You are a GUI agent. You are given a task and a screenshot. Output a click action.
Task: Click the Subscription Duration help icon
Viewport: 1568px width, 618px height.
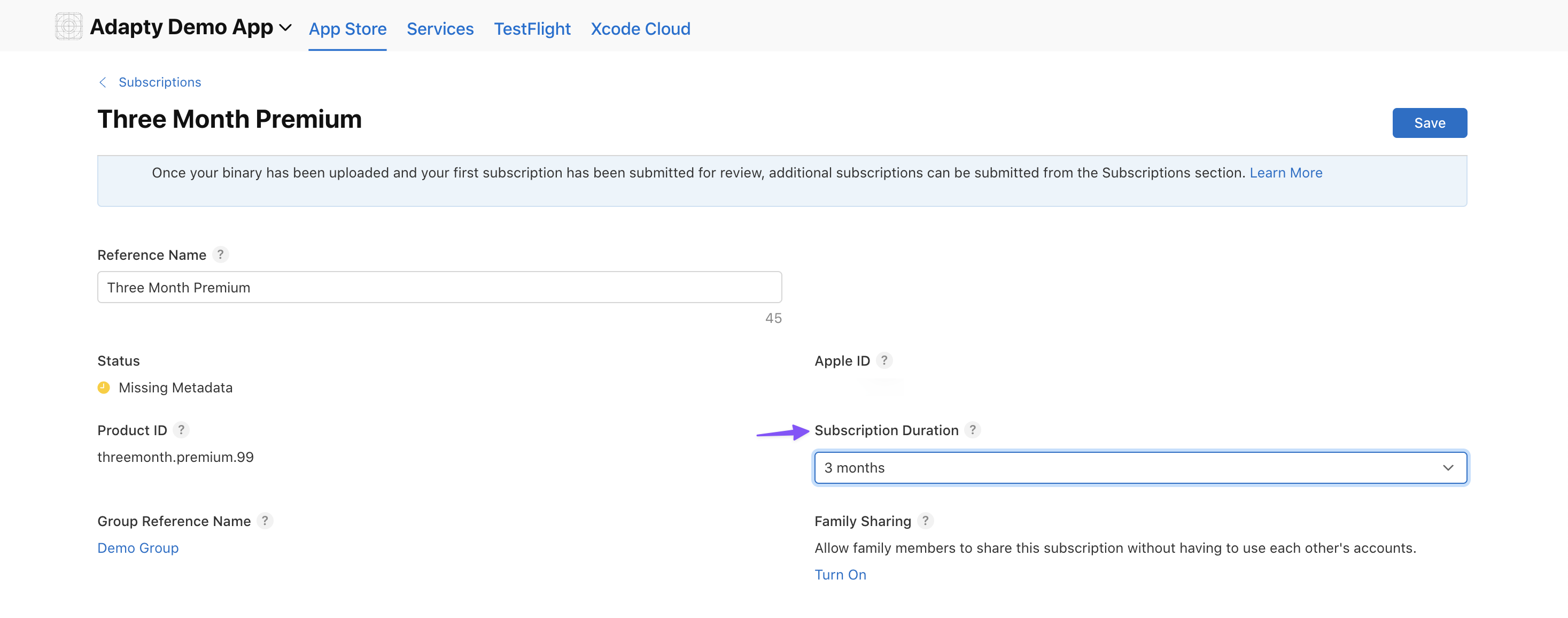(x=972, y=430)
